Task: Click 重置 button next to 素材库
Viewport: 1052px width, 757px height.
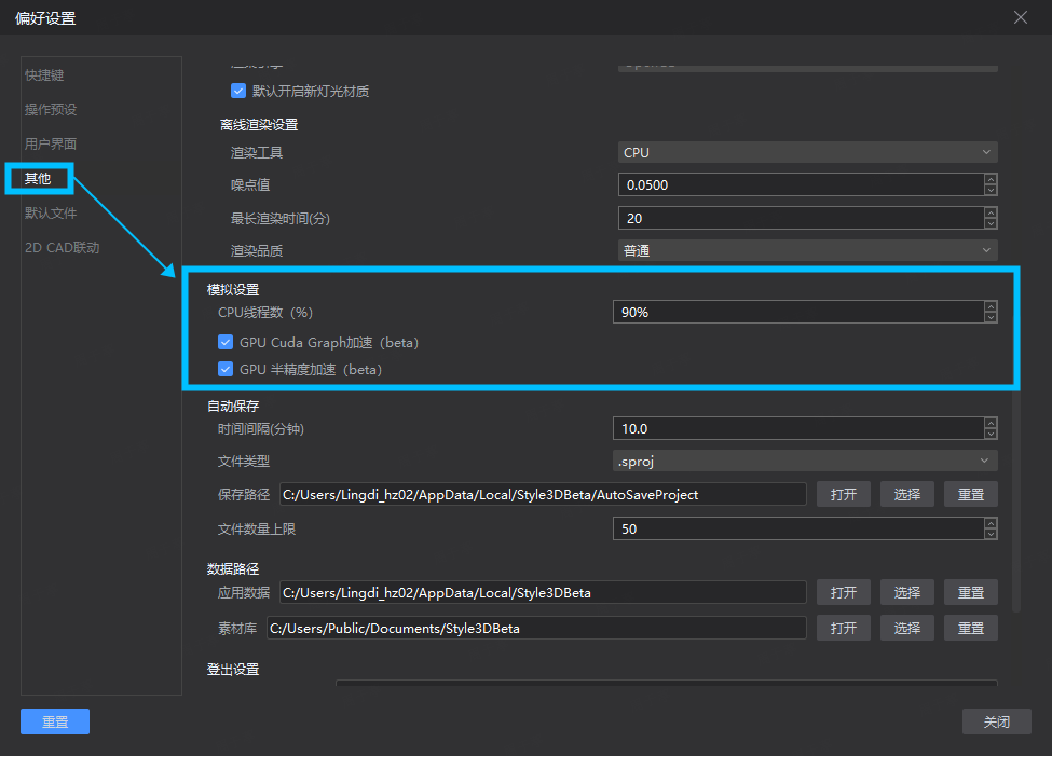Action: pyautogui.click(x=970, y=628)
